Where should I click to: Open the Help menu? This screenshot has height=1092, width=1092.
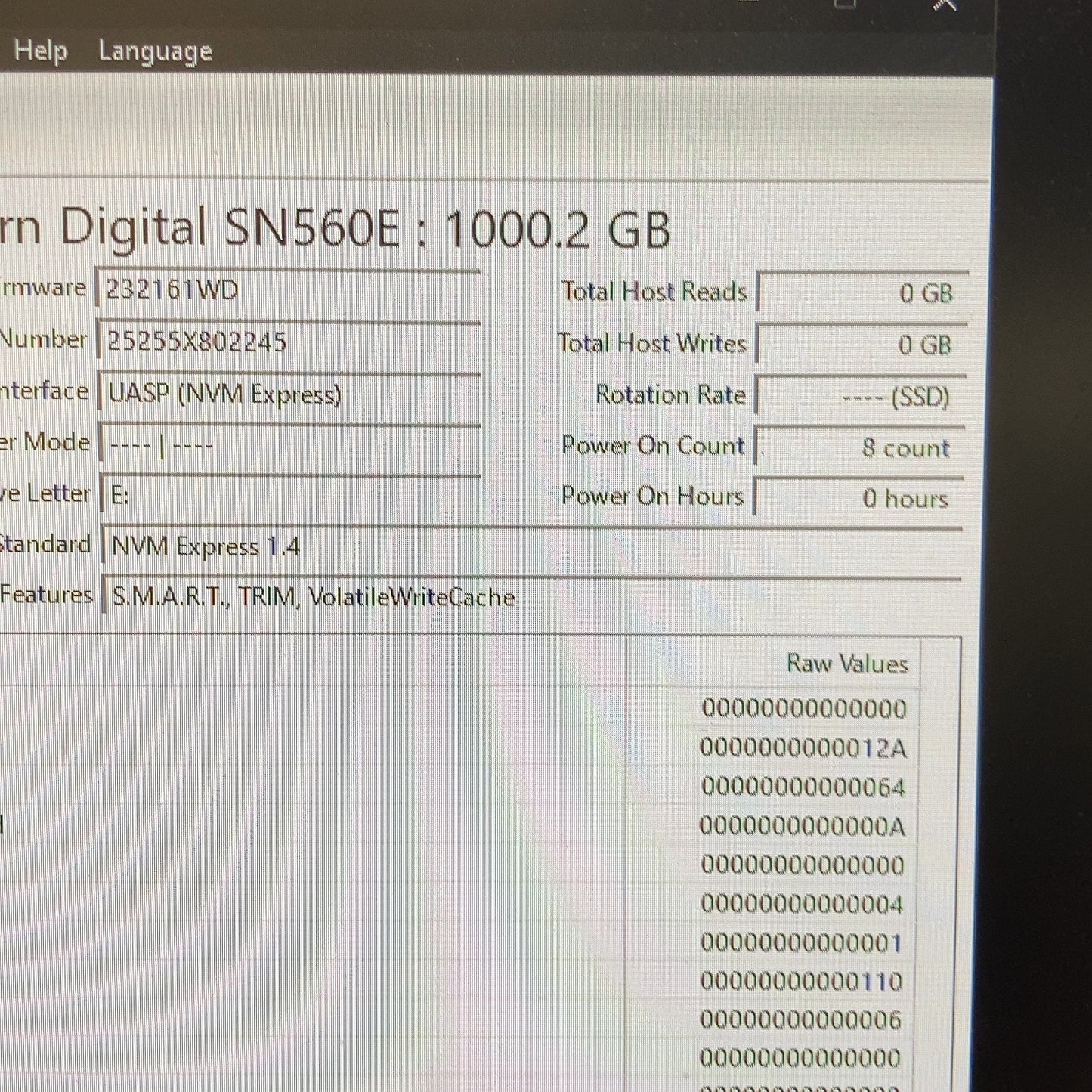pos(40,51)
